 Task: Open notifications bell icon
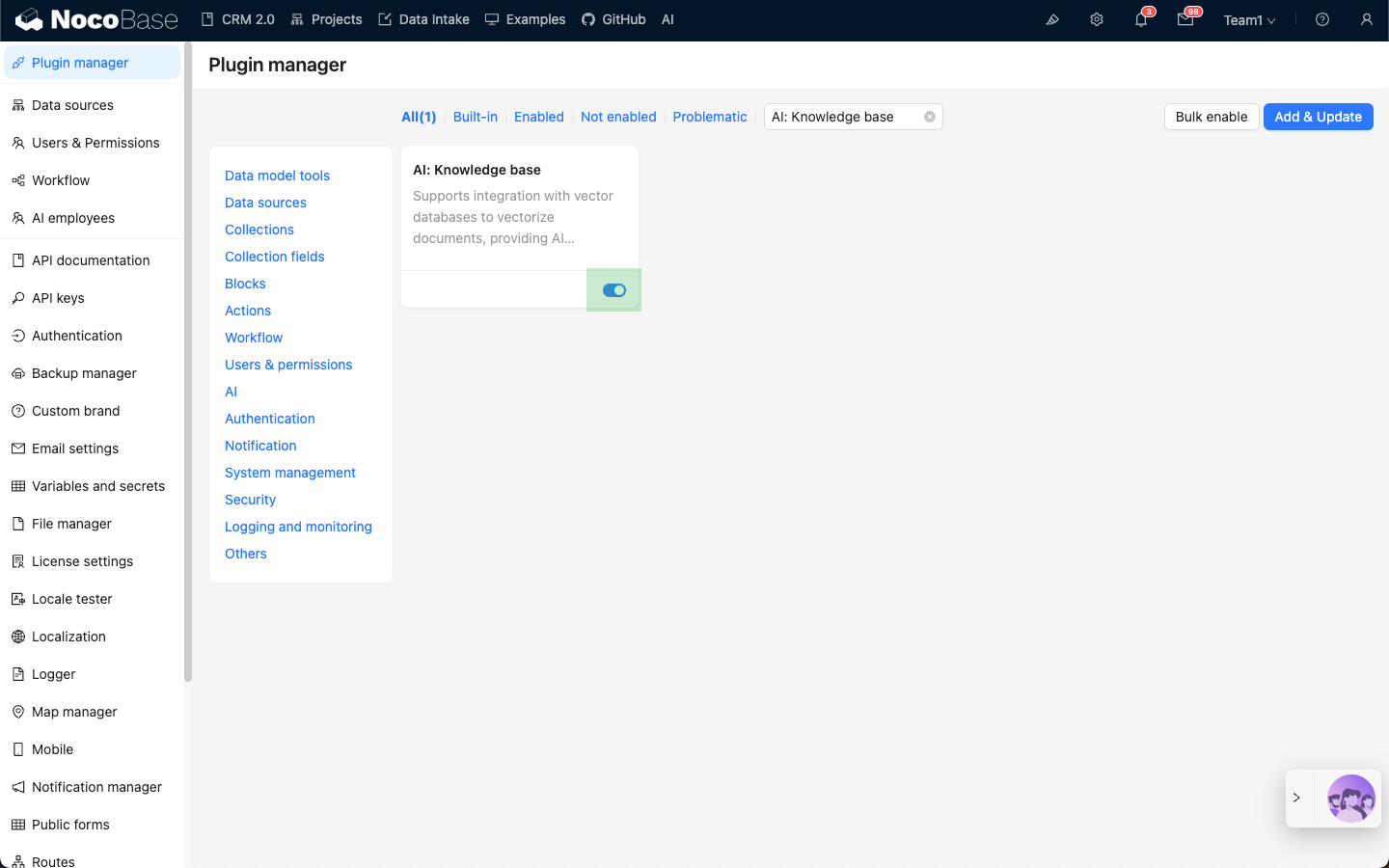click(1141, 19)
